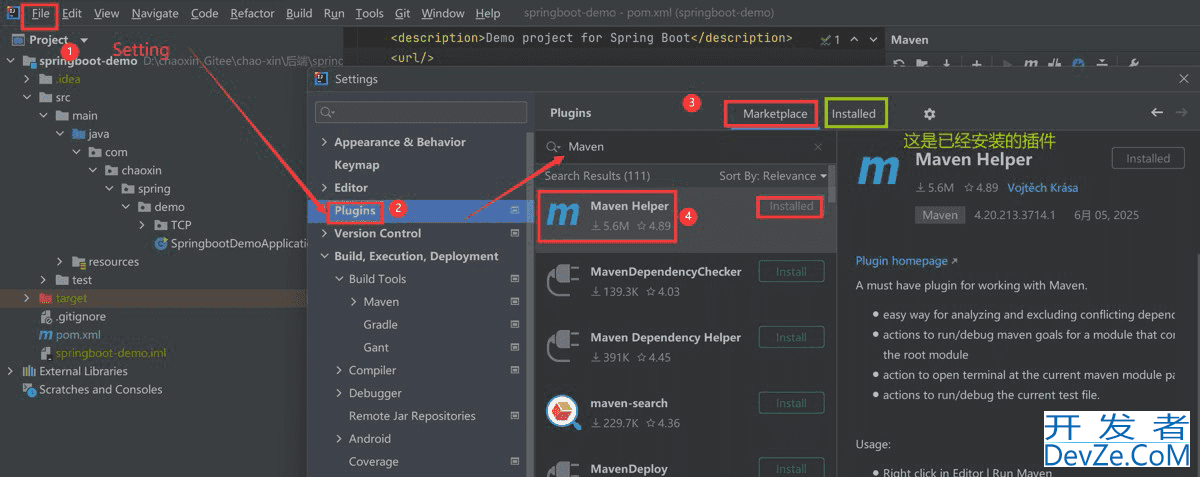
Task: Click the inspection warnings indicator in editor
Action: tap(829, 39)
